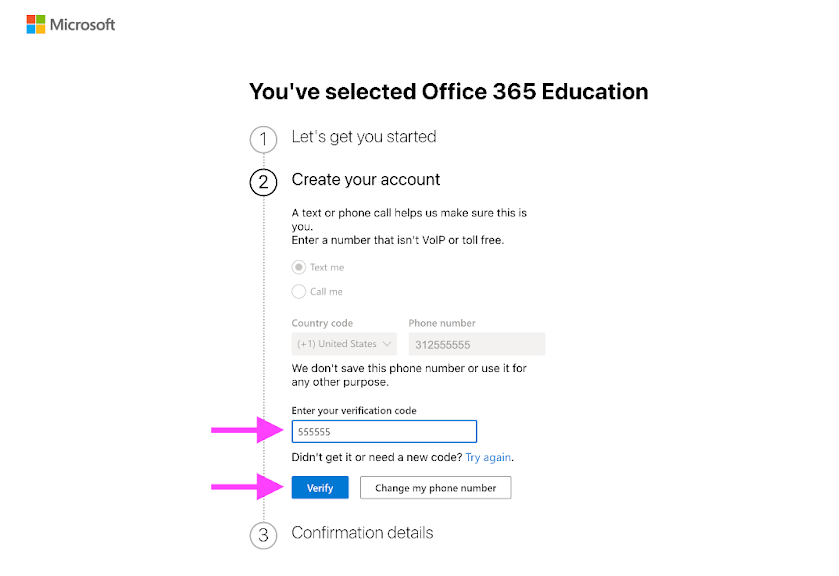Click the Microsoft four-square logo icon
The height and width of the screenshot is (576, 839).
[36, 24]
